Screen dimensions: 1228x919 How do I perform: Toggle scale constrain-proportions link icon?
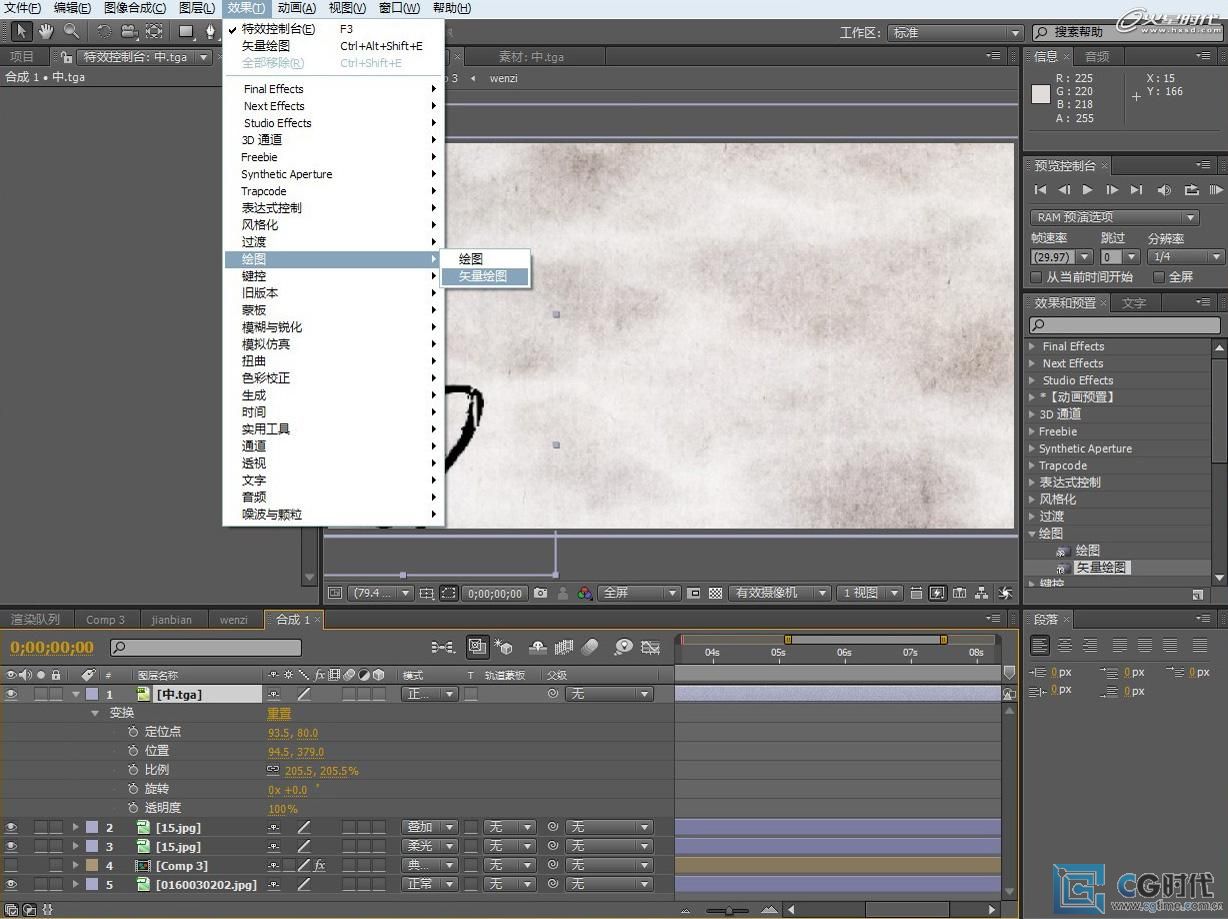273,770
